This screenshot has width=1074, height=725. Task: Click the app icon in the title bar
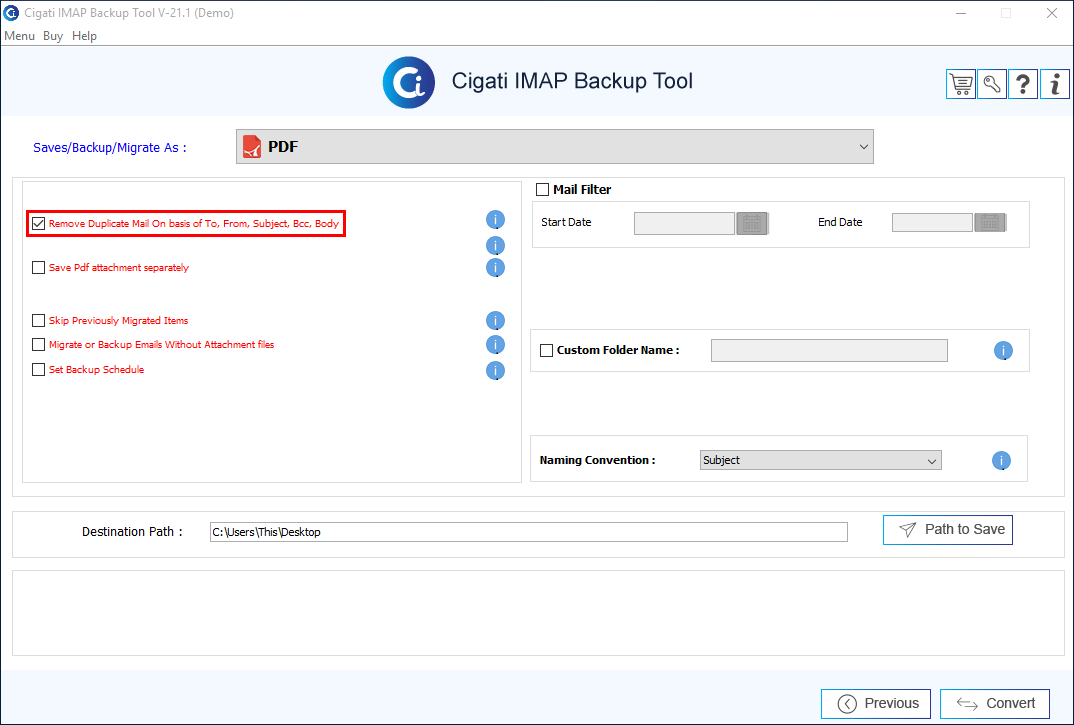11,13
